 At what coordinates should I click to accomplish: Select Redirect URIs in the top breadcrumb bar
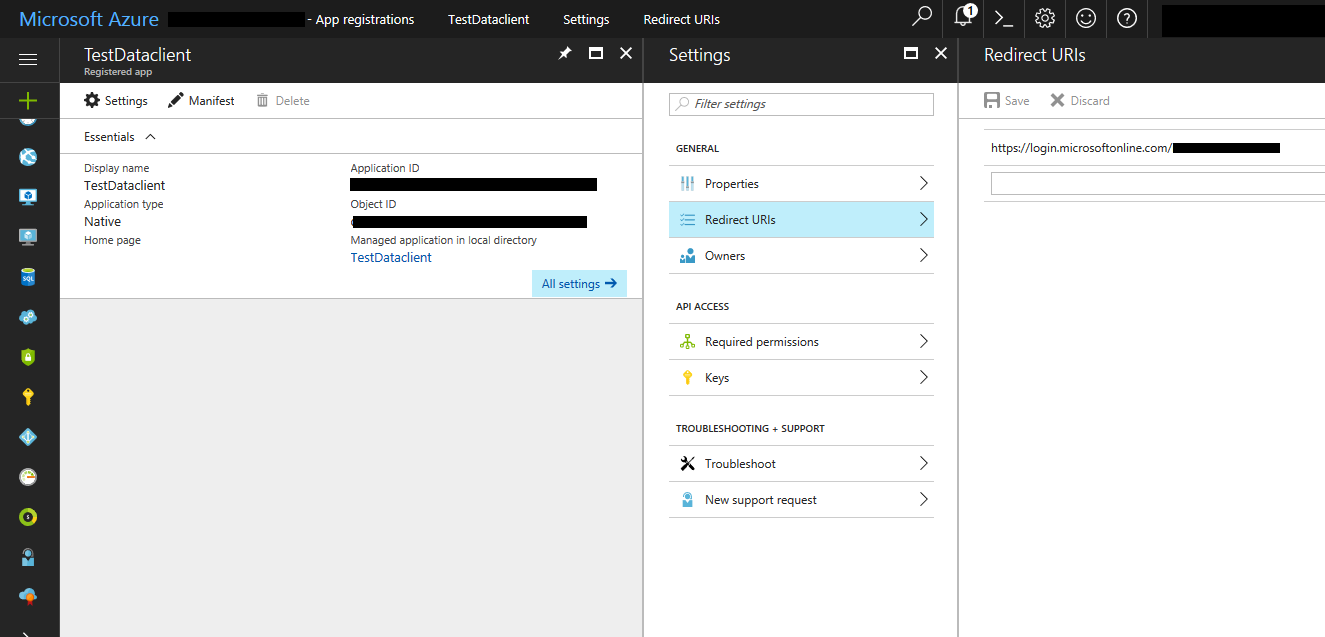point(682,19)
